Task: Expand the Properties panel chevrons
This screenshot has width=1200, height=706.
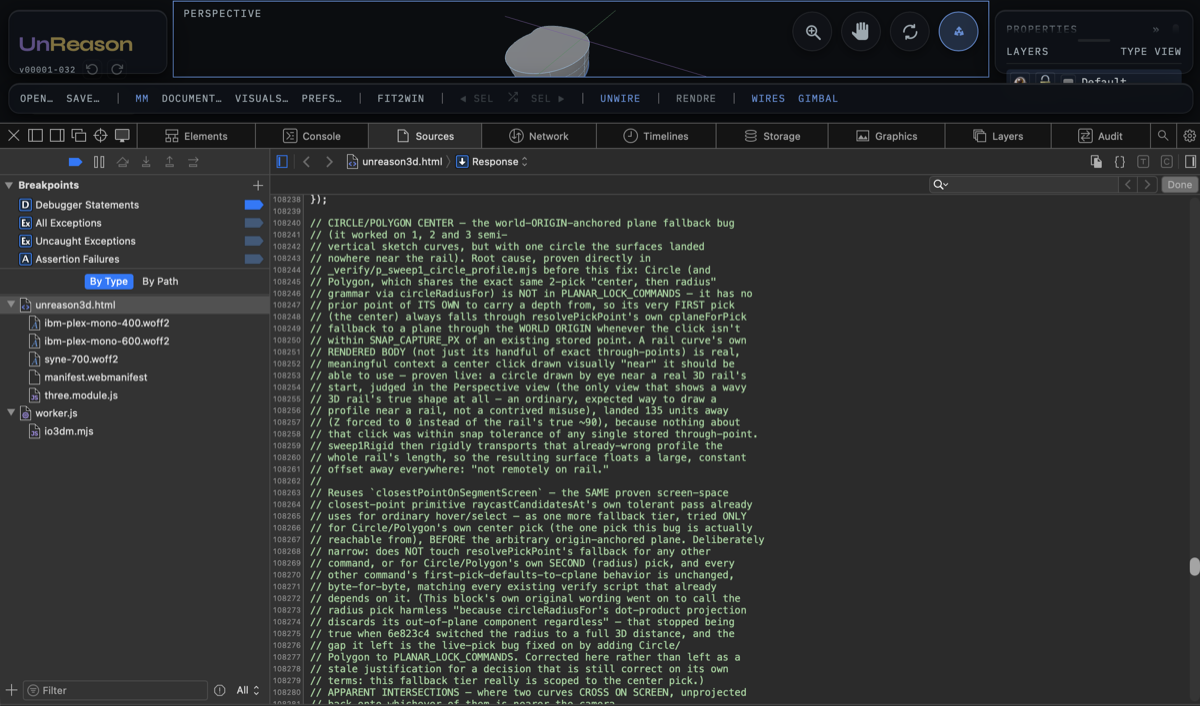Action: coord(1156,29)
